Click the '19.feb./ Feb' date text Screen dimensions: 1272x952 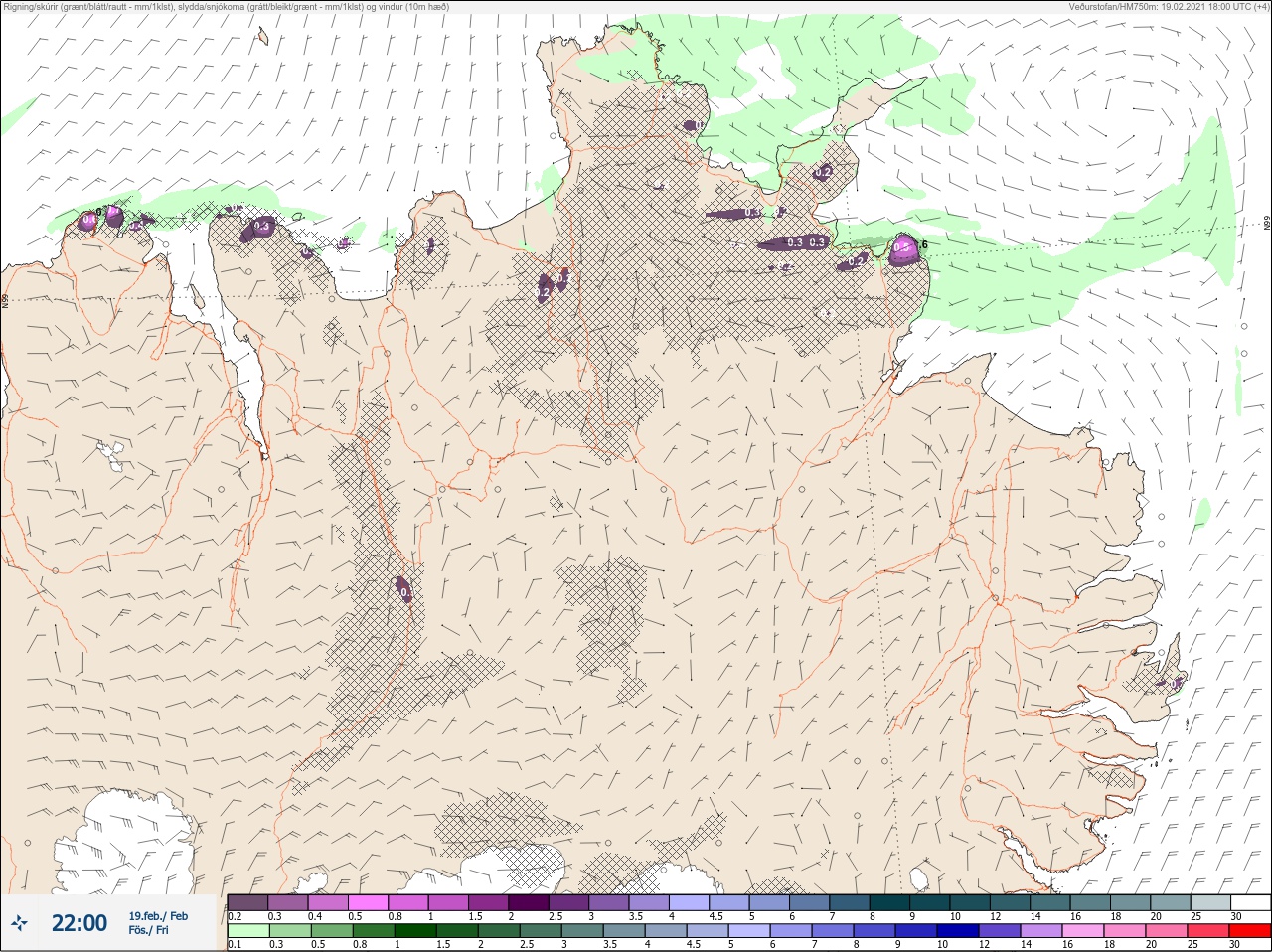pyautogui.click(x=158, y=916)
